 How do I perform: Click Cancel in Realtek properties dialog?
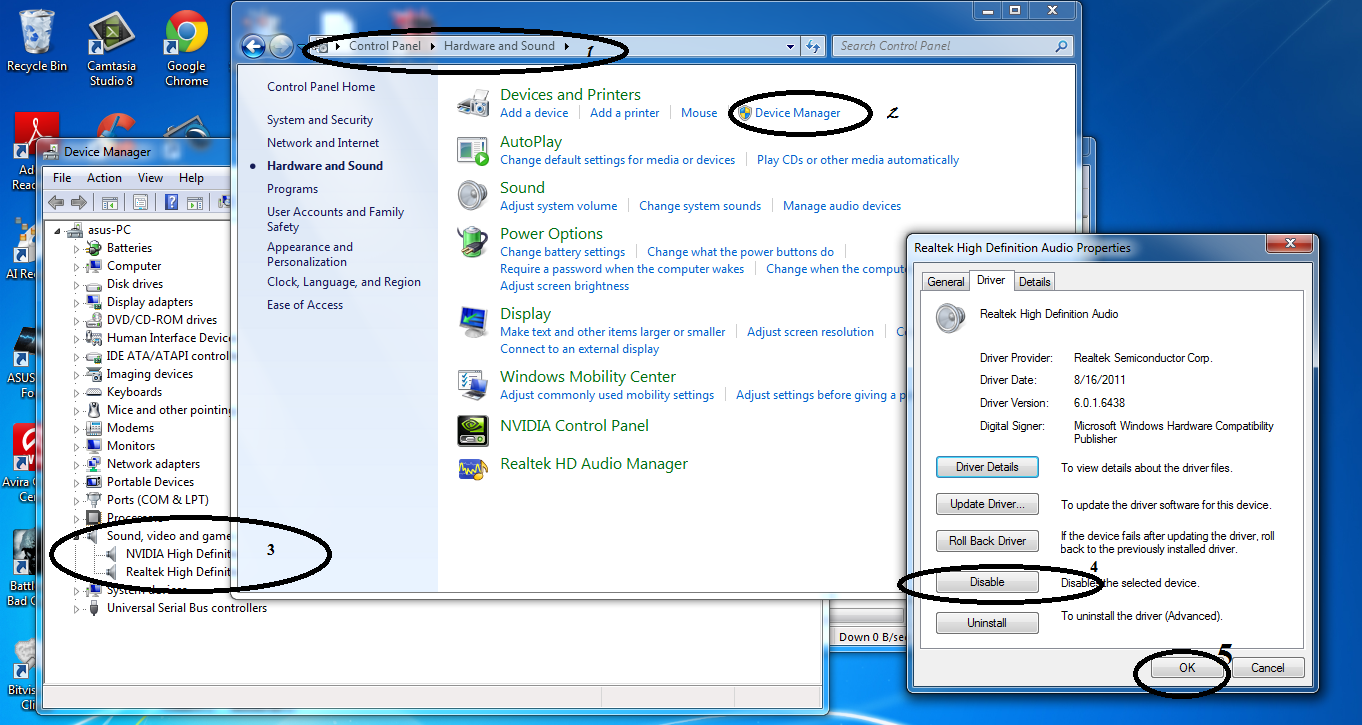point(1267,667)
